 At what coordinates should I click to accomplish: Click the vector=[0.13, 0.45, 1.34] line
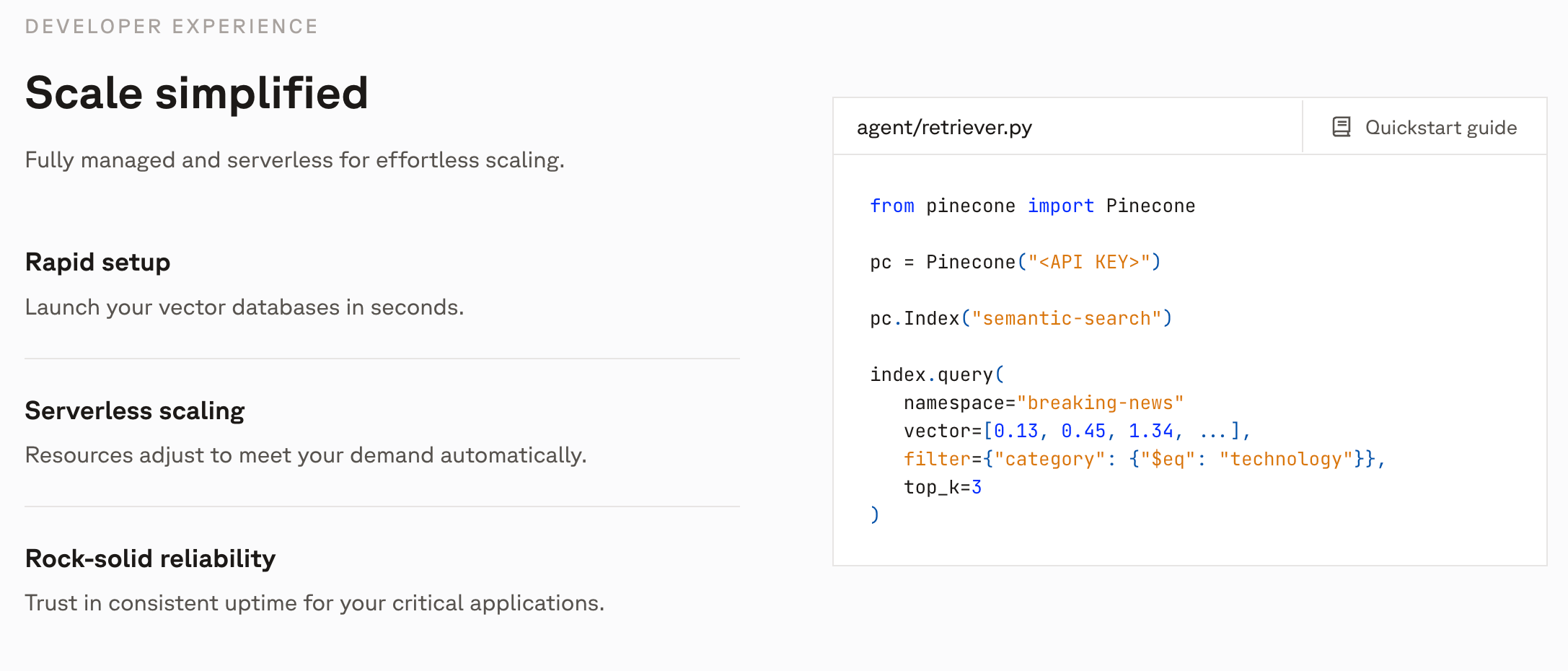1077,431
